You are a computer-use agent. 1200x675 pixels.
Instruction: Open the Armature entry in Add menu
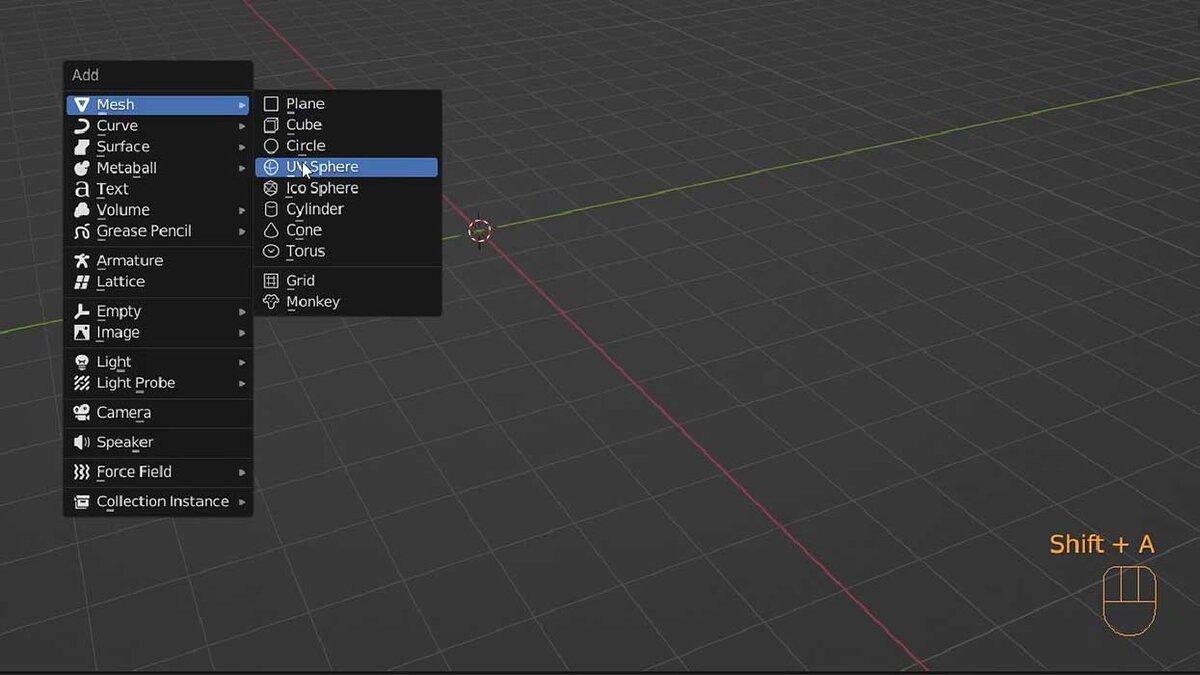pos(157,261)
